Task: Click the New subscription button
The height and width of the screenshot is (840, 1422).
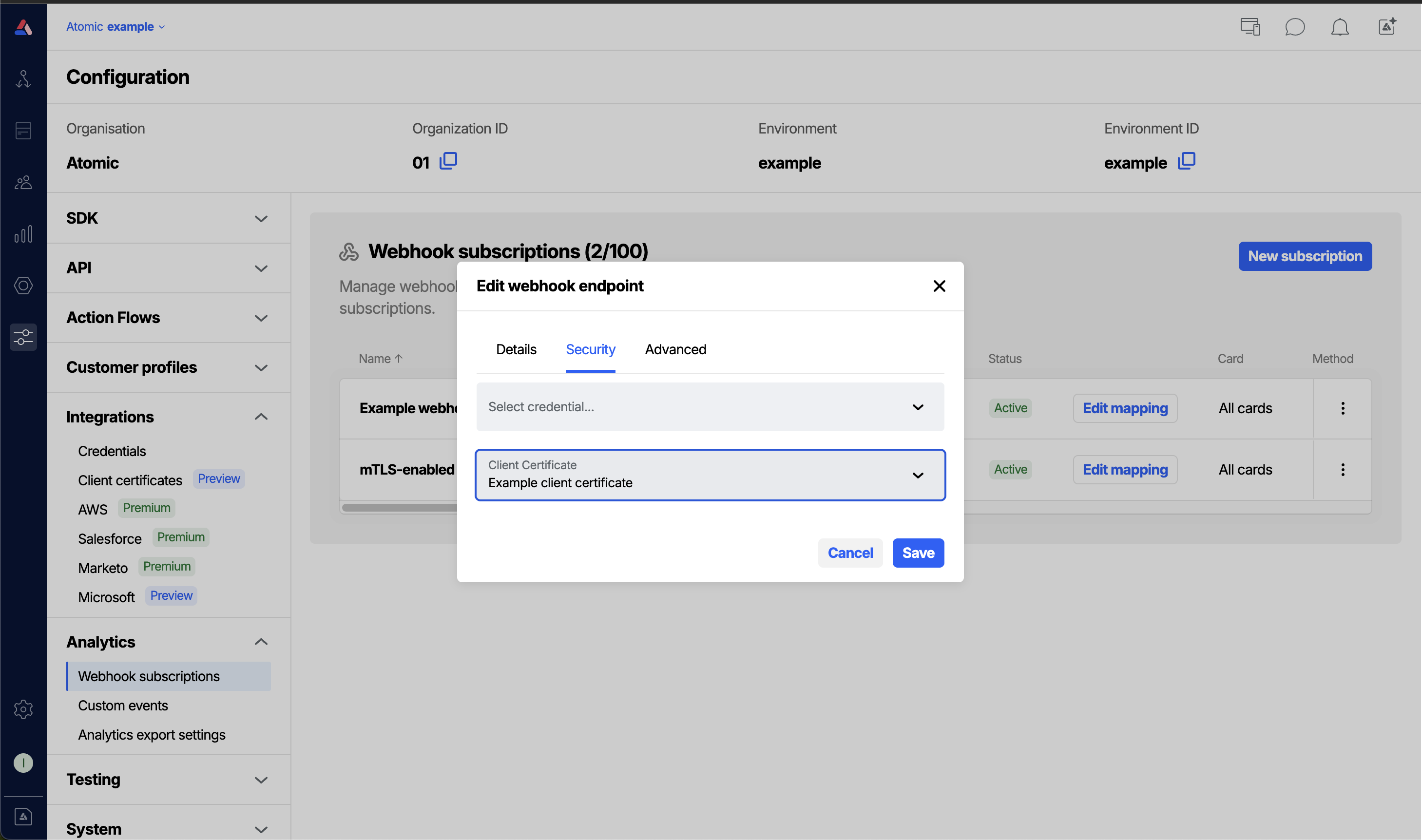Action: coord(1305,256)
